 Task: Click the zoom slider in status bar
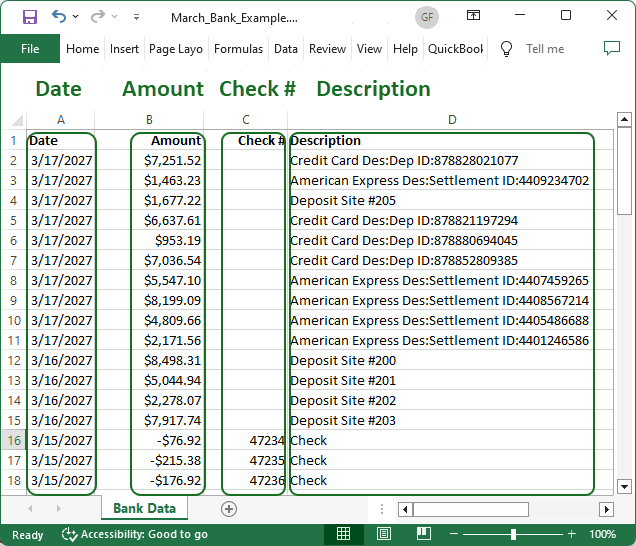pos(513,535)
